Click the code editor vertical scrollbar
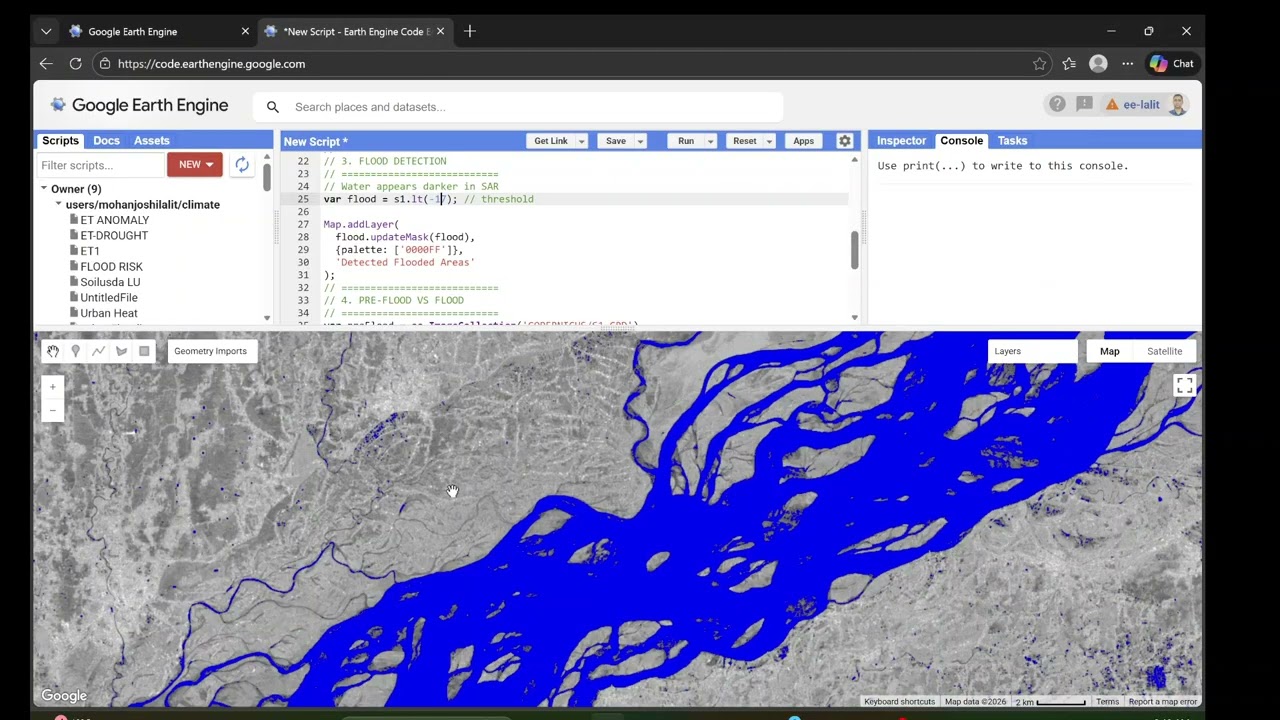 [854, 250]
